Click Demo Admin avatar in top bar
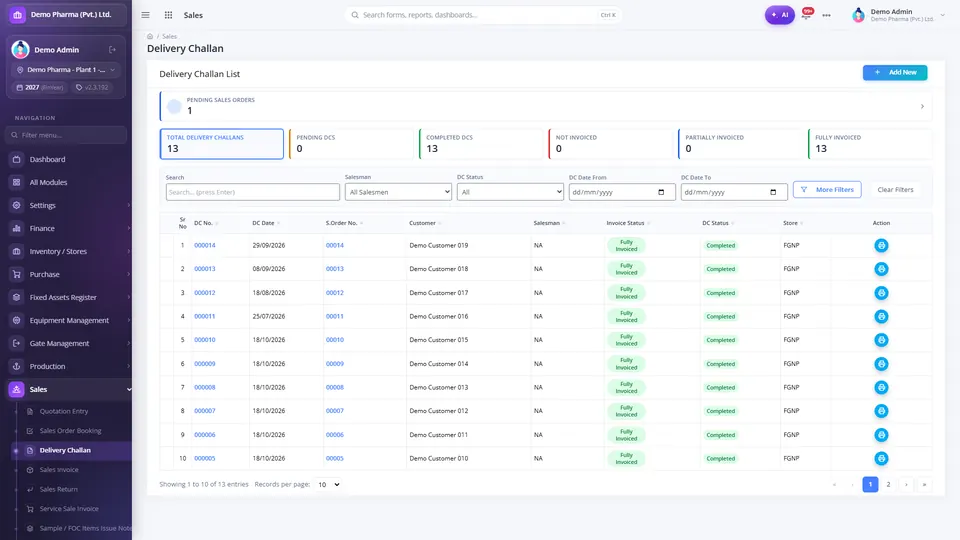This screenshot has width=960, height=540. click(858, 15)
